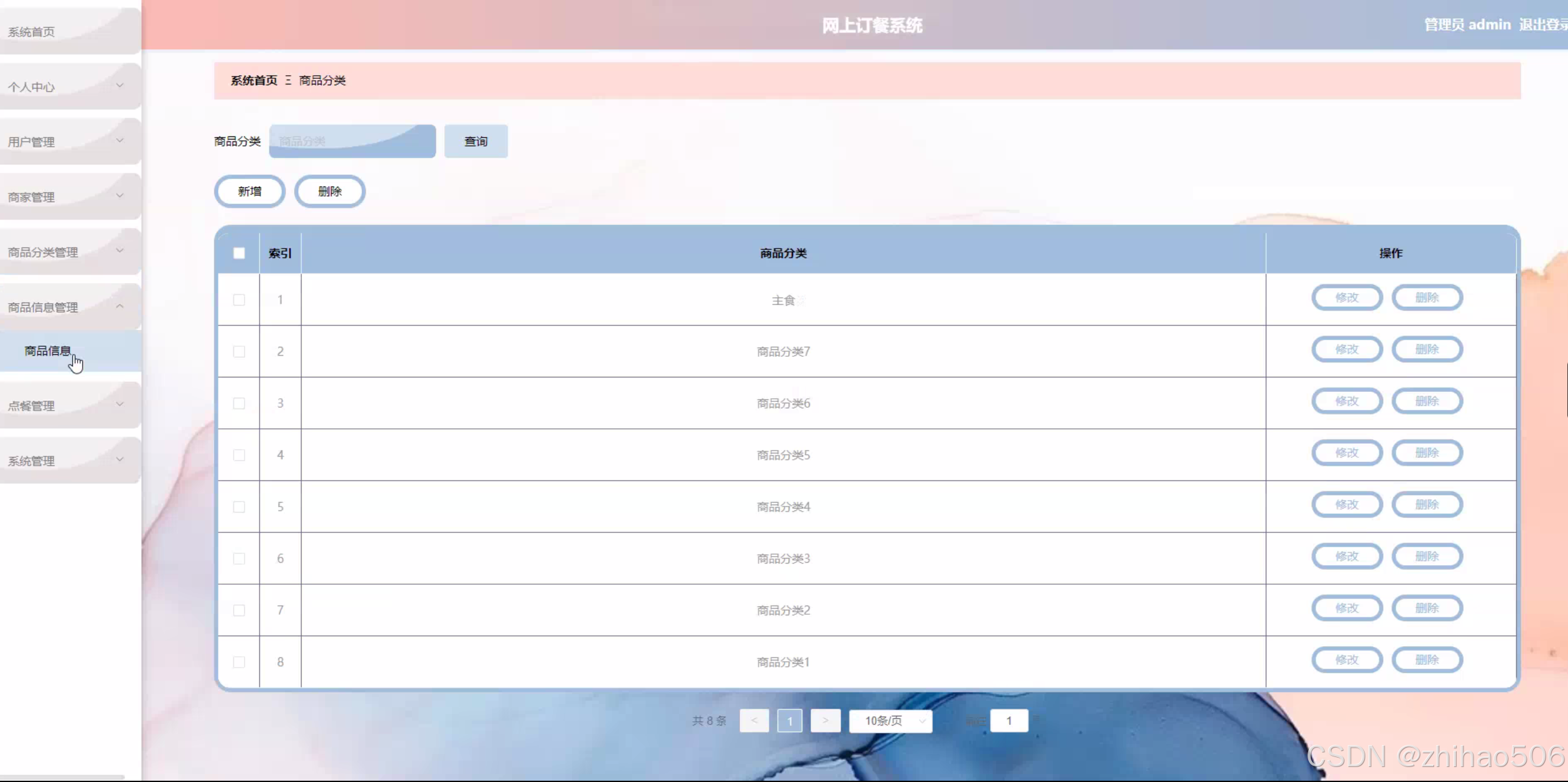Click previous page arrow in pagination

click(x=754, y=721)
